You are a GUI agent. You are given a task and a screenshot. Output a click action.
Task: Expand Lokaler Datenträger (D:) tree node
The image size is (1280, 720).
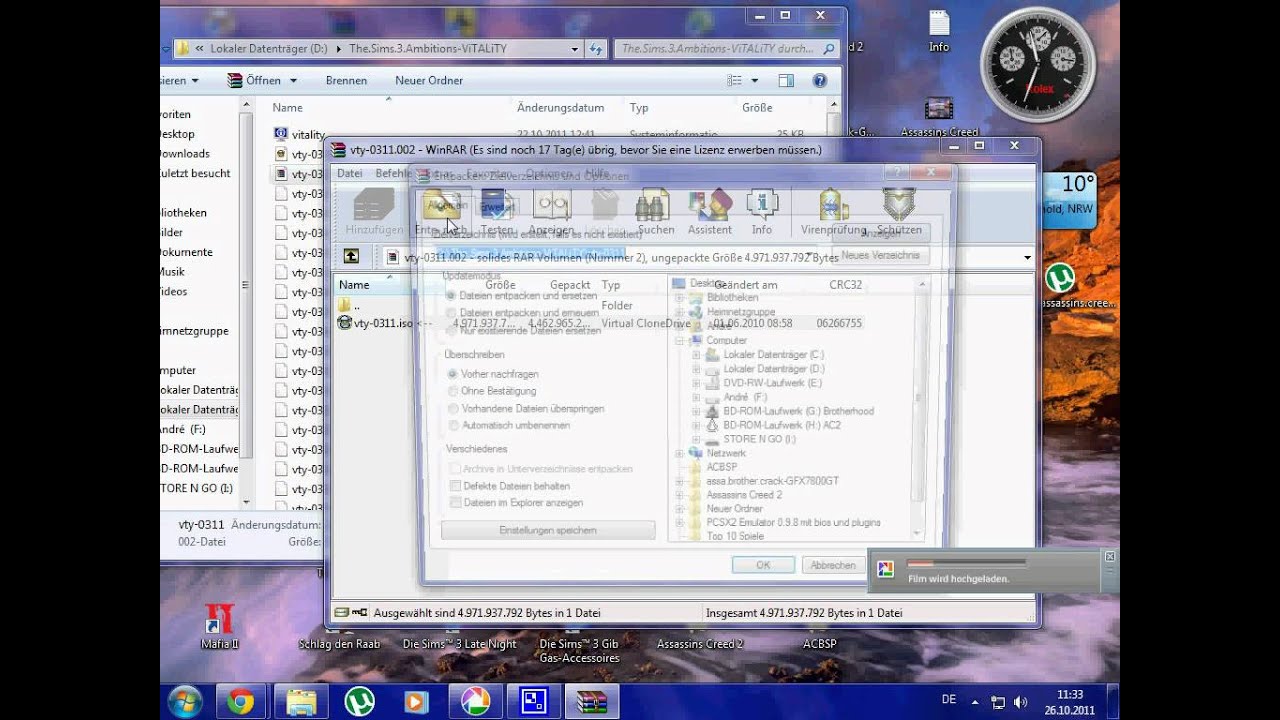(x=696, y=369)
